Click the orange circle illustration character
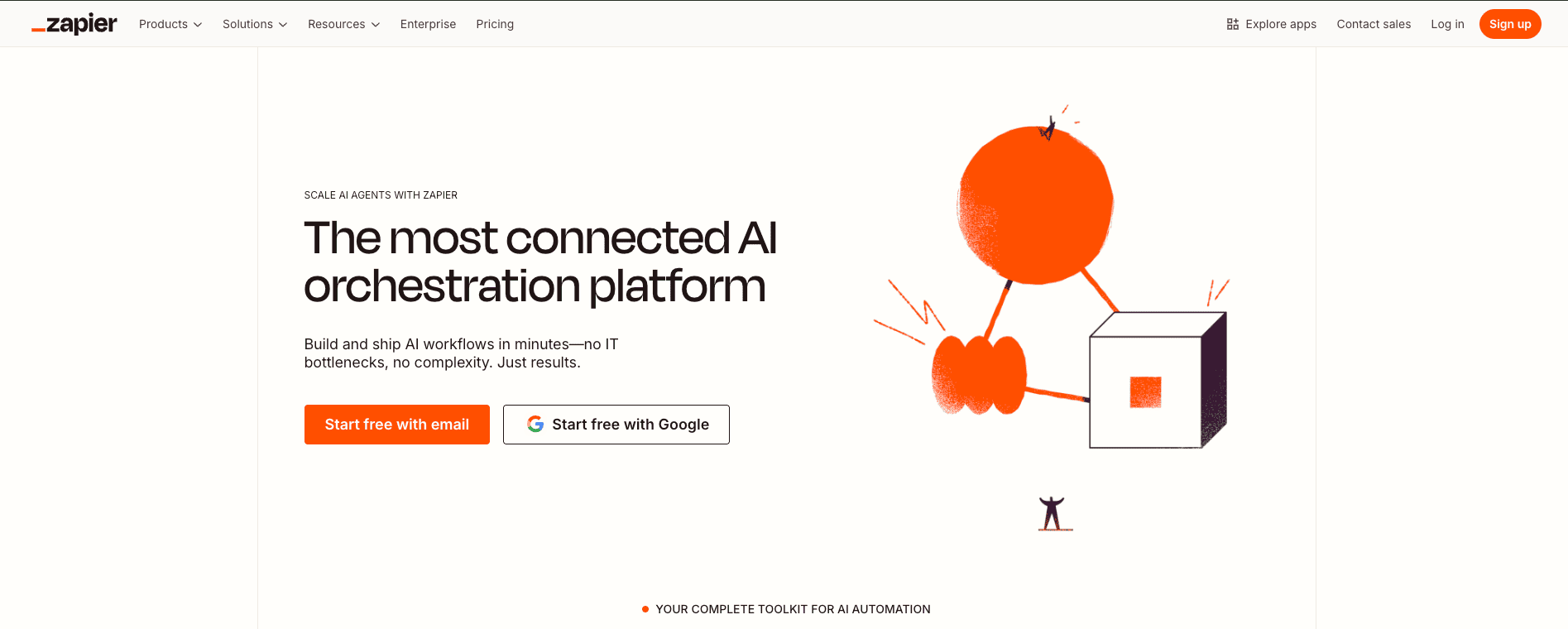 point(1036,201)
